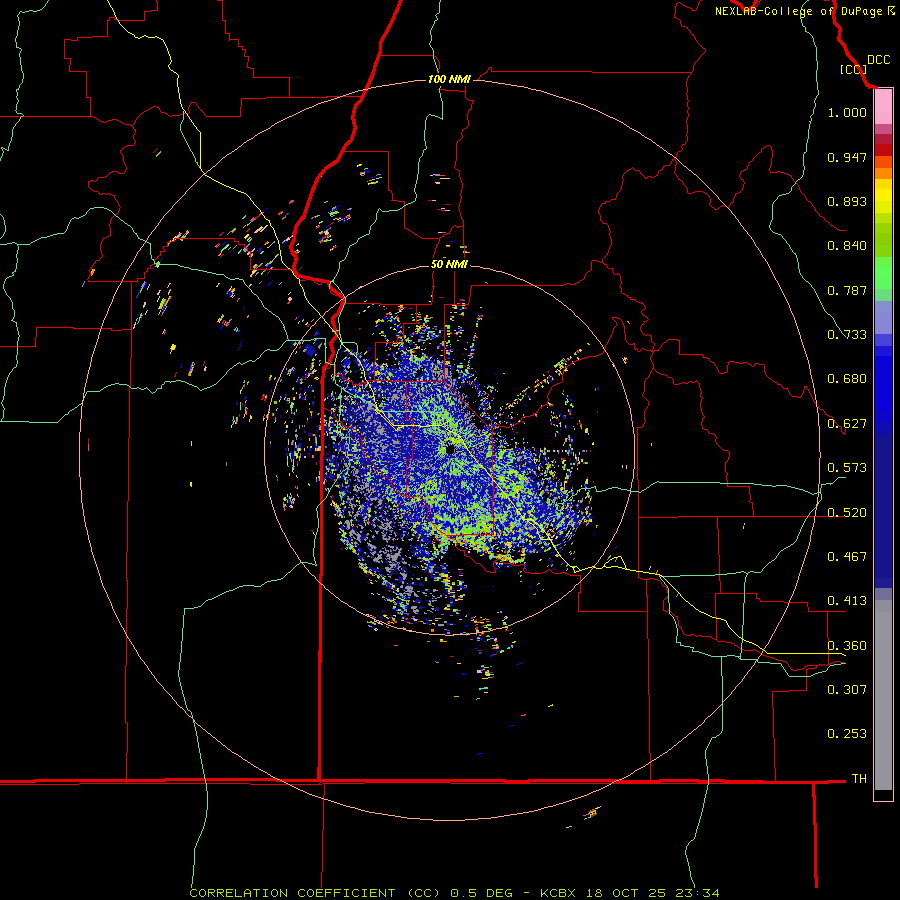Click the 50 NMI range ring label
This screenshot has height=900, width=900.
[449, 264]
